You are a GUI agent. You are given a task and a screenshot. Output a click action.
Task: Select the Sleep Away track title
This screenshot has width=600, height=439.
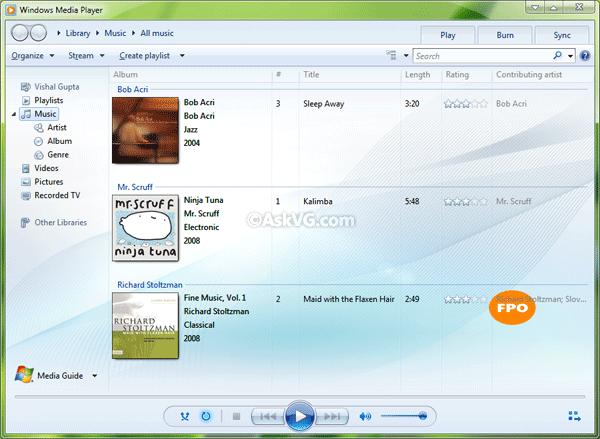tap(324, 104)
